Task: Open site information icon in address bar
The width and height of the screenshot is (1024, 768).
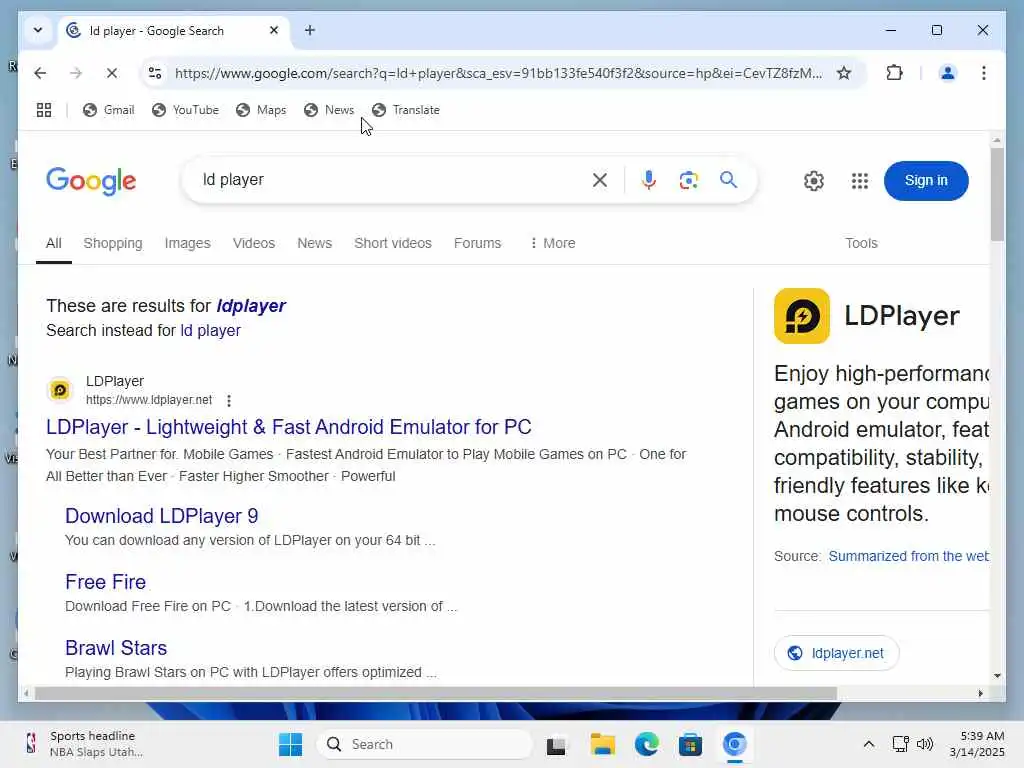Action: pyautogui.click(x=155, y=73)
